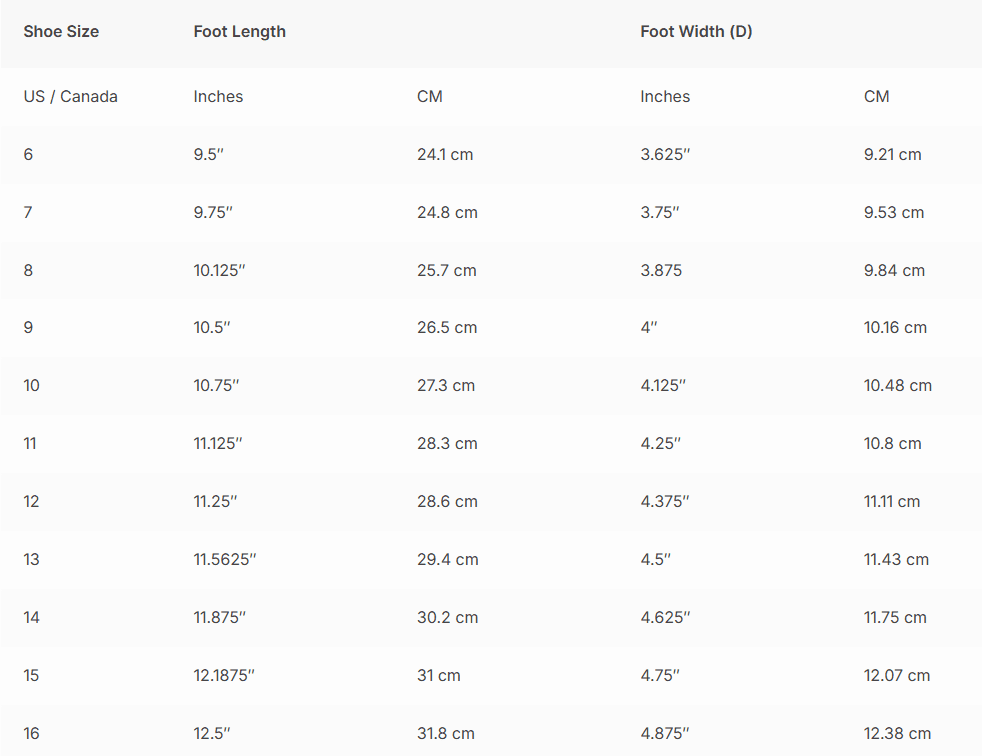Click the 10.48 cm width value
The height and width of the screenshot is (756, 982).
(x=897, y=385)
